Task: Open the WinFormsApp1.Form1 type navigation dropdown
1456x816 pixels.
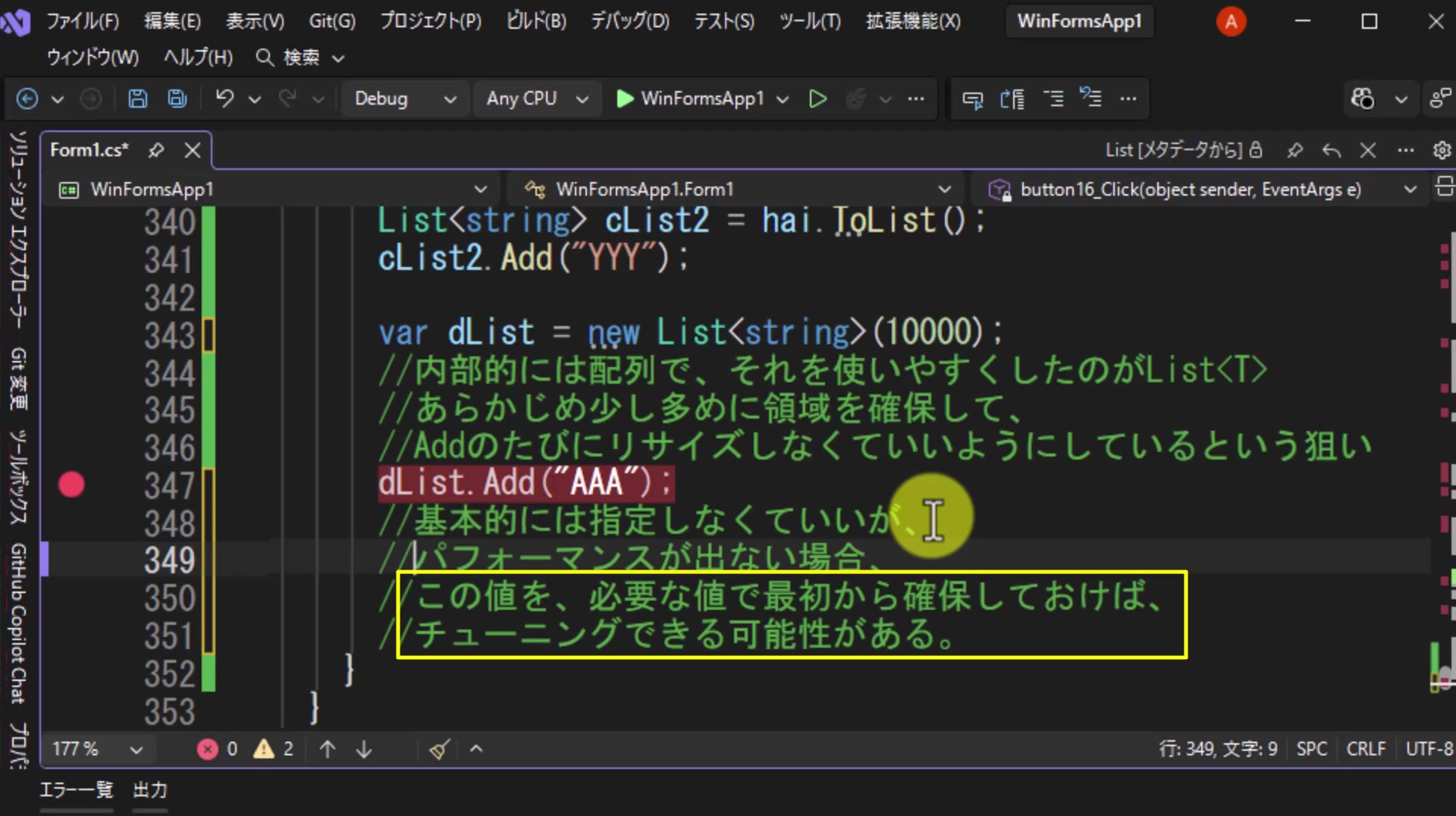Action: 737,189
